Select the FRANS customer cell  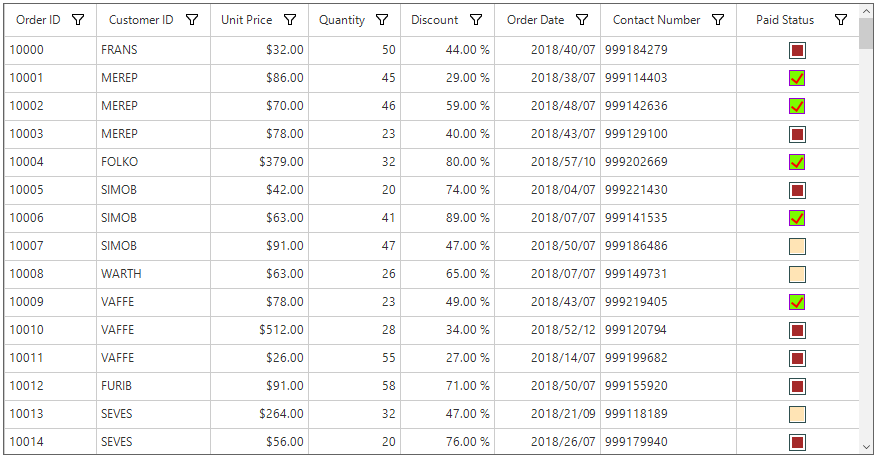click(153, 50)
